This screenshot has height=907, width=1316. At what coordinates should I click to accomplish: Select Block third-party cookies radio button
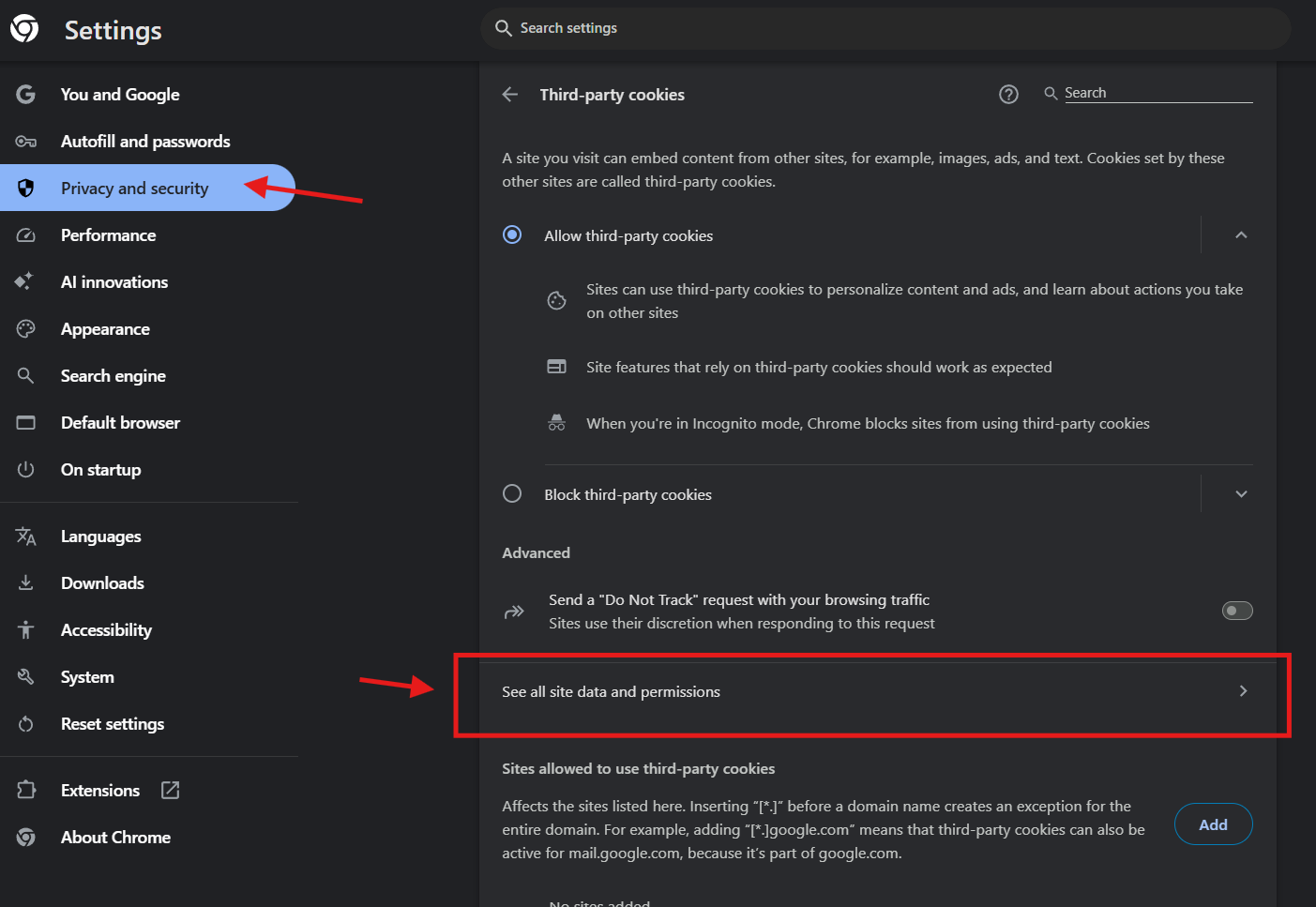[512, 494]
